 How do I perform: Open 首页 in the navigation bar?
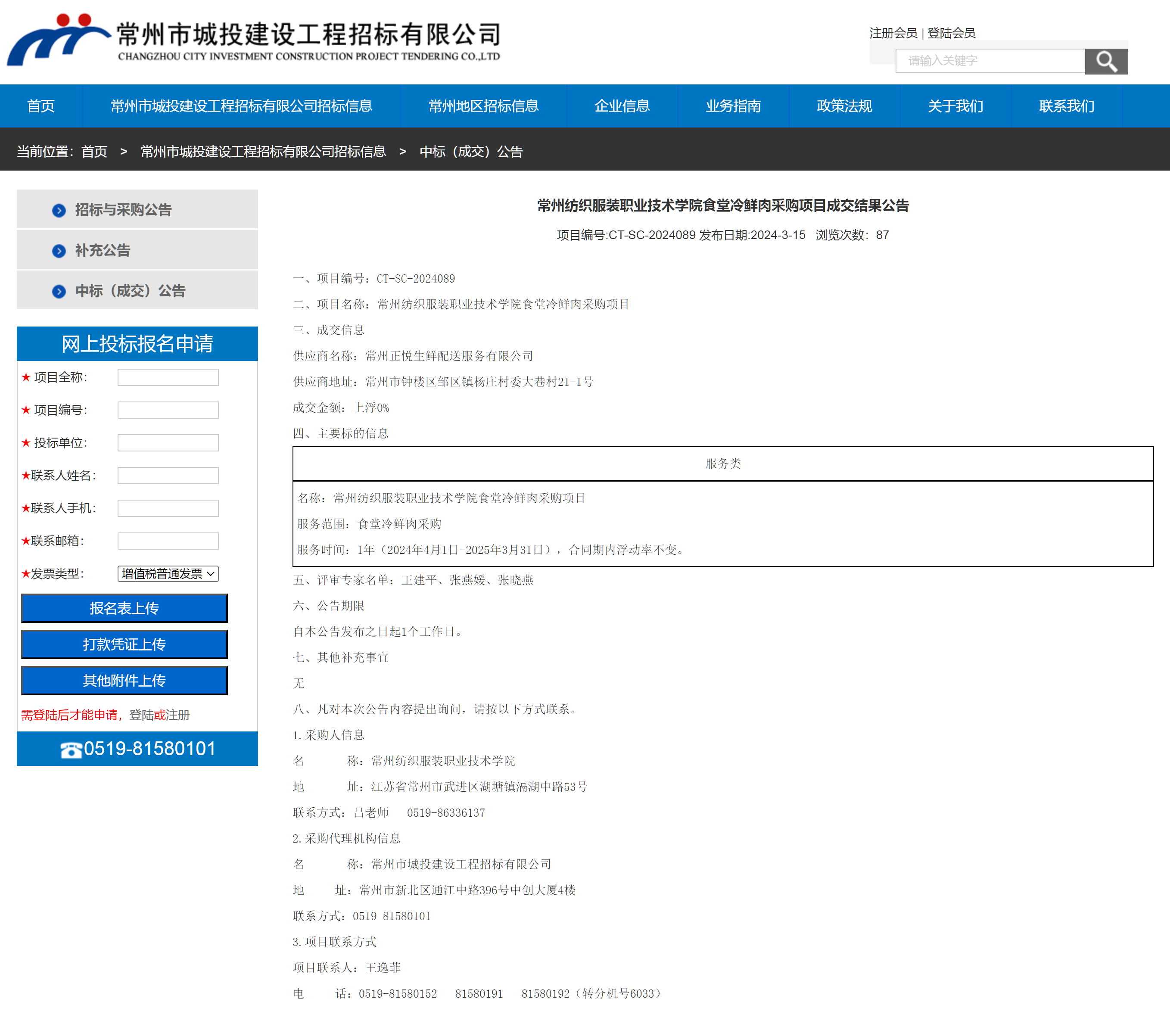pos(40,106)
